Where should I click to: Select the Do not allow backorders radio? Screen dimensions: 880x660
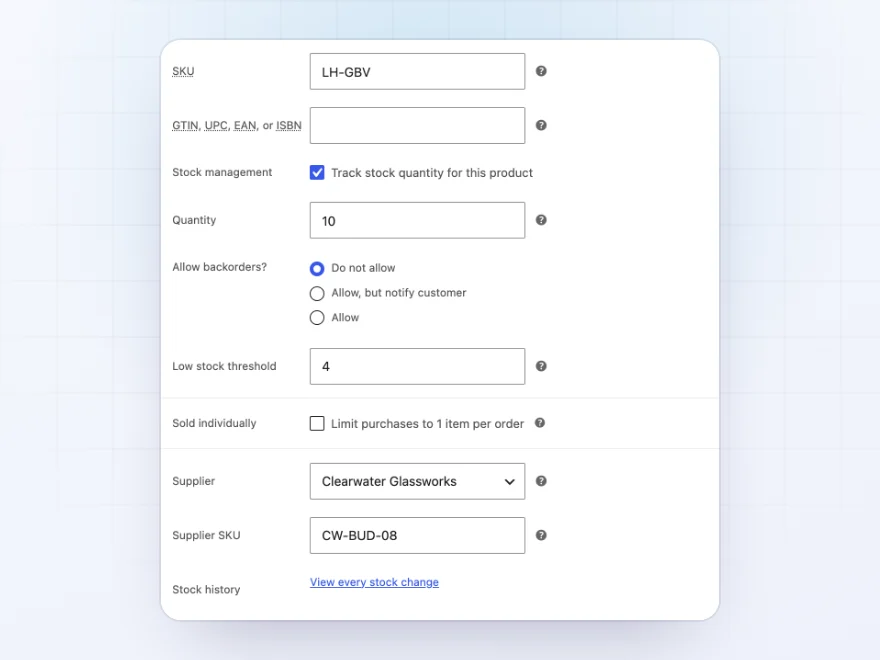(317, 268)
